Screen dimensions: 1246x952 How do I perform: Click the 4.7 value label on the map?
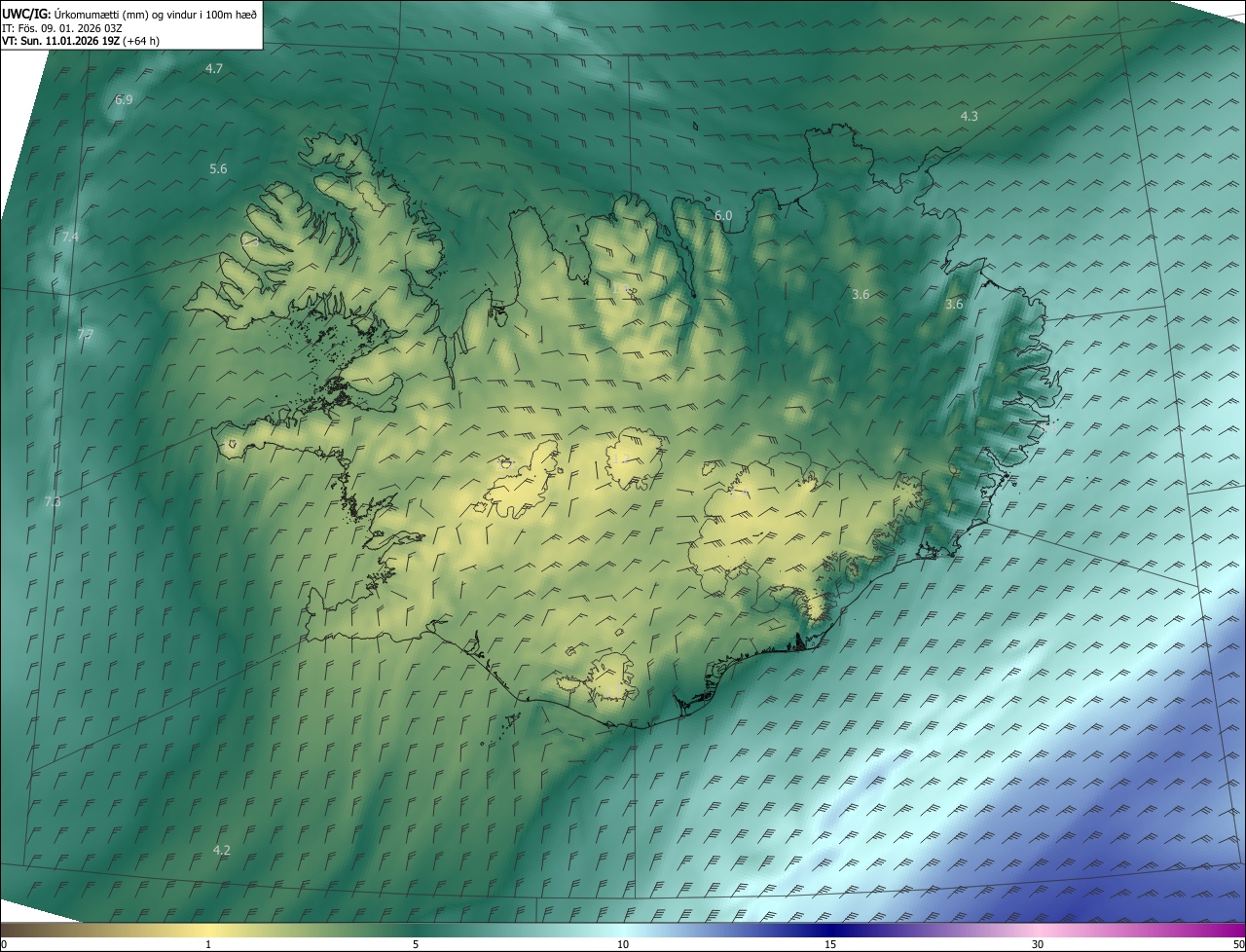pyautogui.click(x=214, y=68)
